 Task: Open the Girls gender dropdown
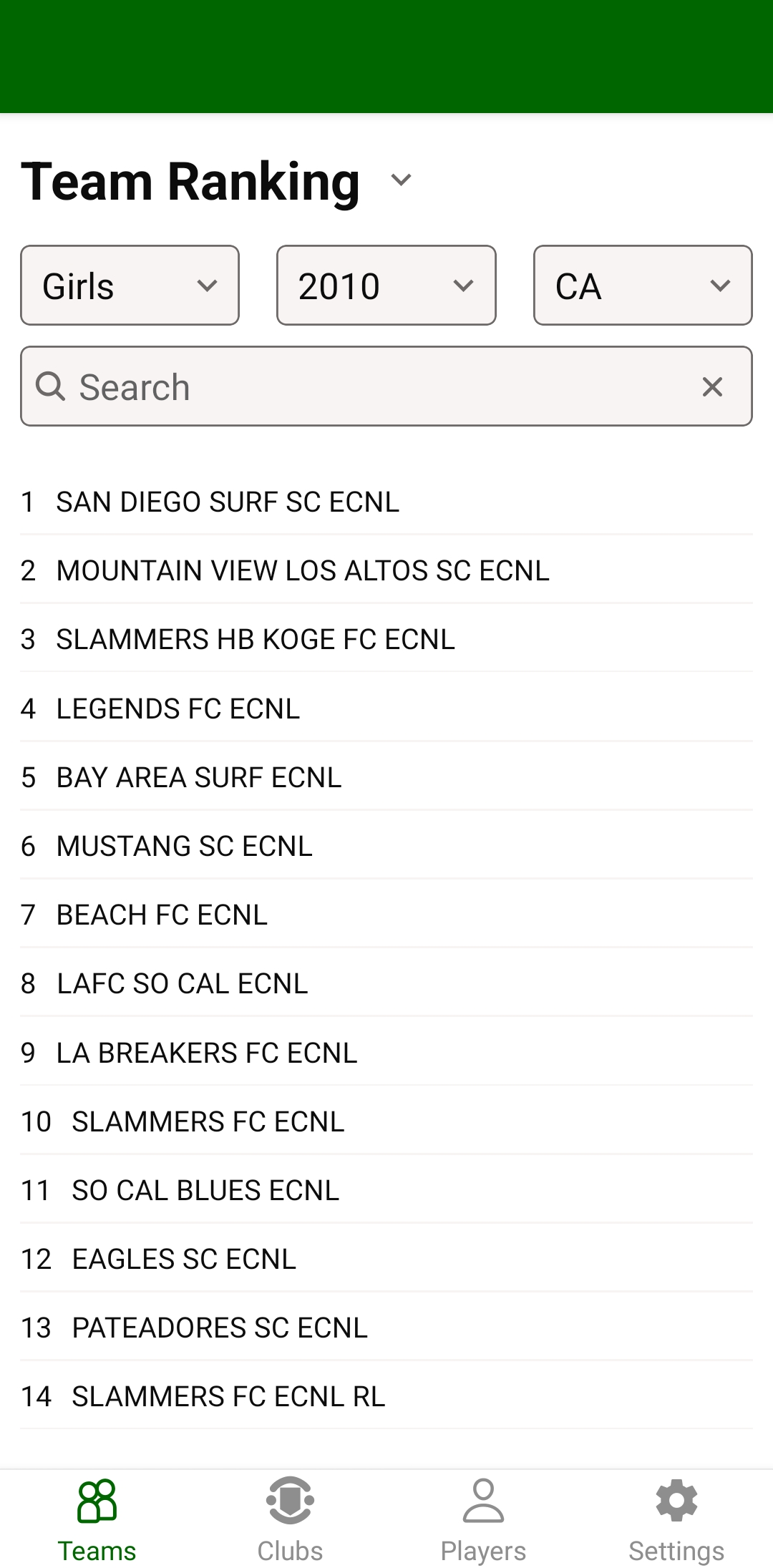point(130,286)
